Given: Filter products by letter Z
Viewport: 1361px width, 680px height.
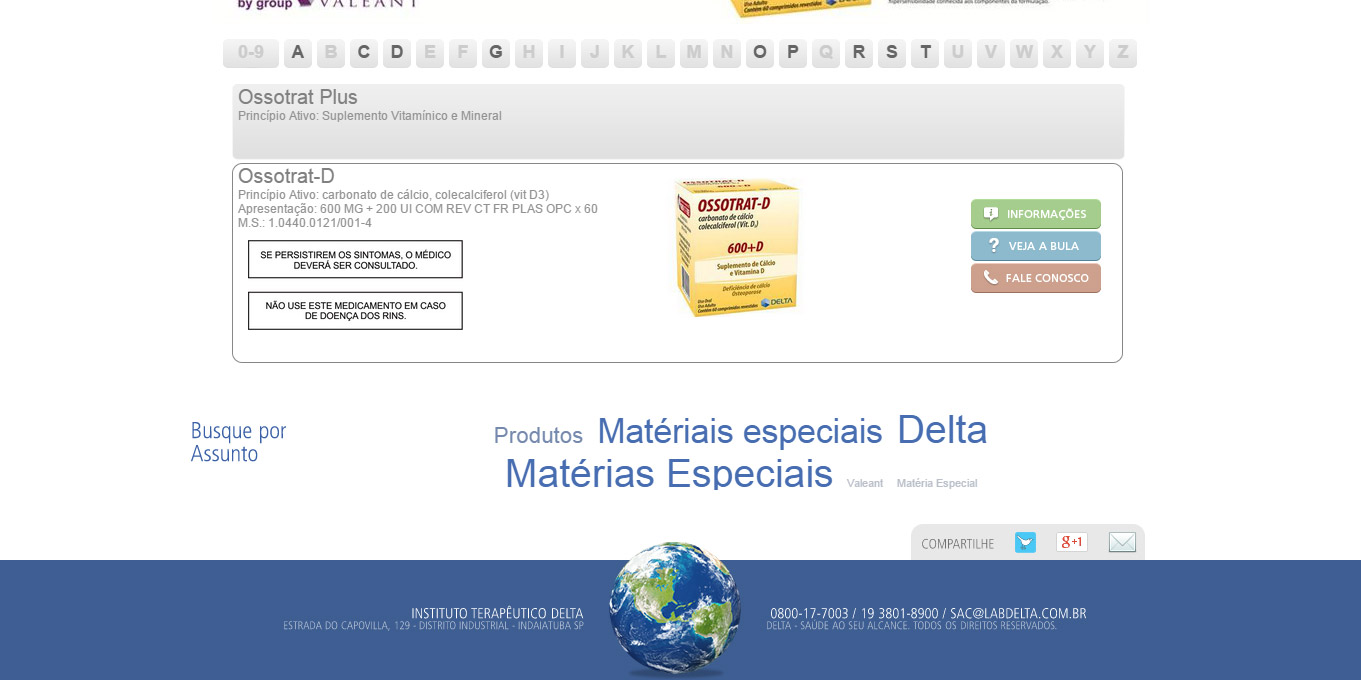Looking at the screenshot, I should [x=1123, y=53].
